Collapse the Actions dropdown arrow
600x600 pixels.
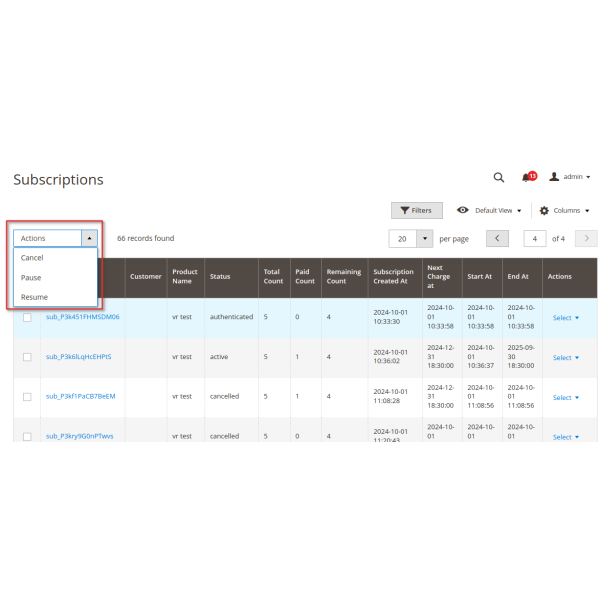(89, 238)
